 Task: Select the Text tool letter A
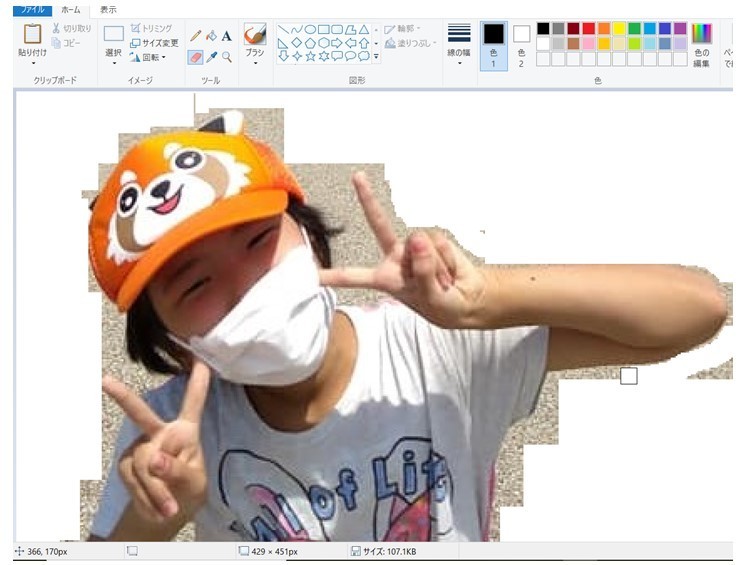pyautogui.click(x=227, y=36)
